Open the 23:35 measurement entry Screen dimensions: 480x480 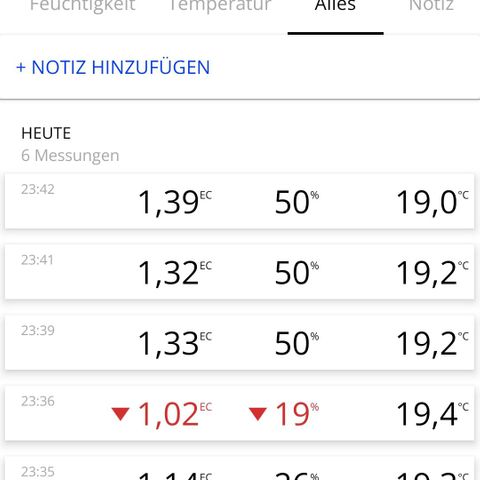coord(239,468)
